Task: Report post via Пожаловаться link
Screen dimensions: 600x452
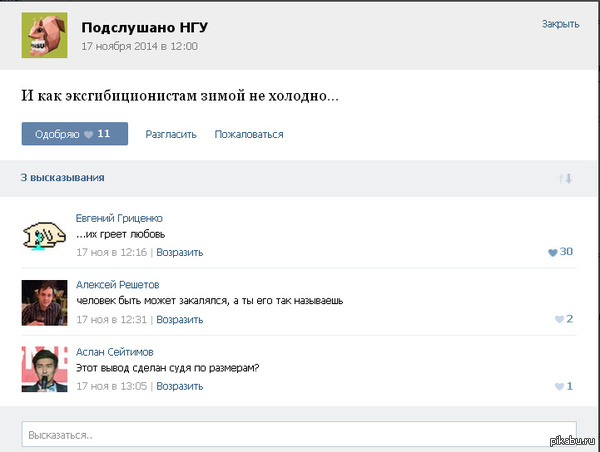Action: pyautogui.click(x=248, y=134)
